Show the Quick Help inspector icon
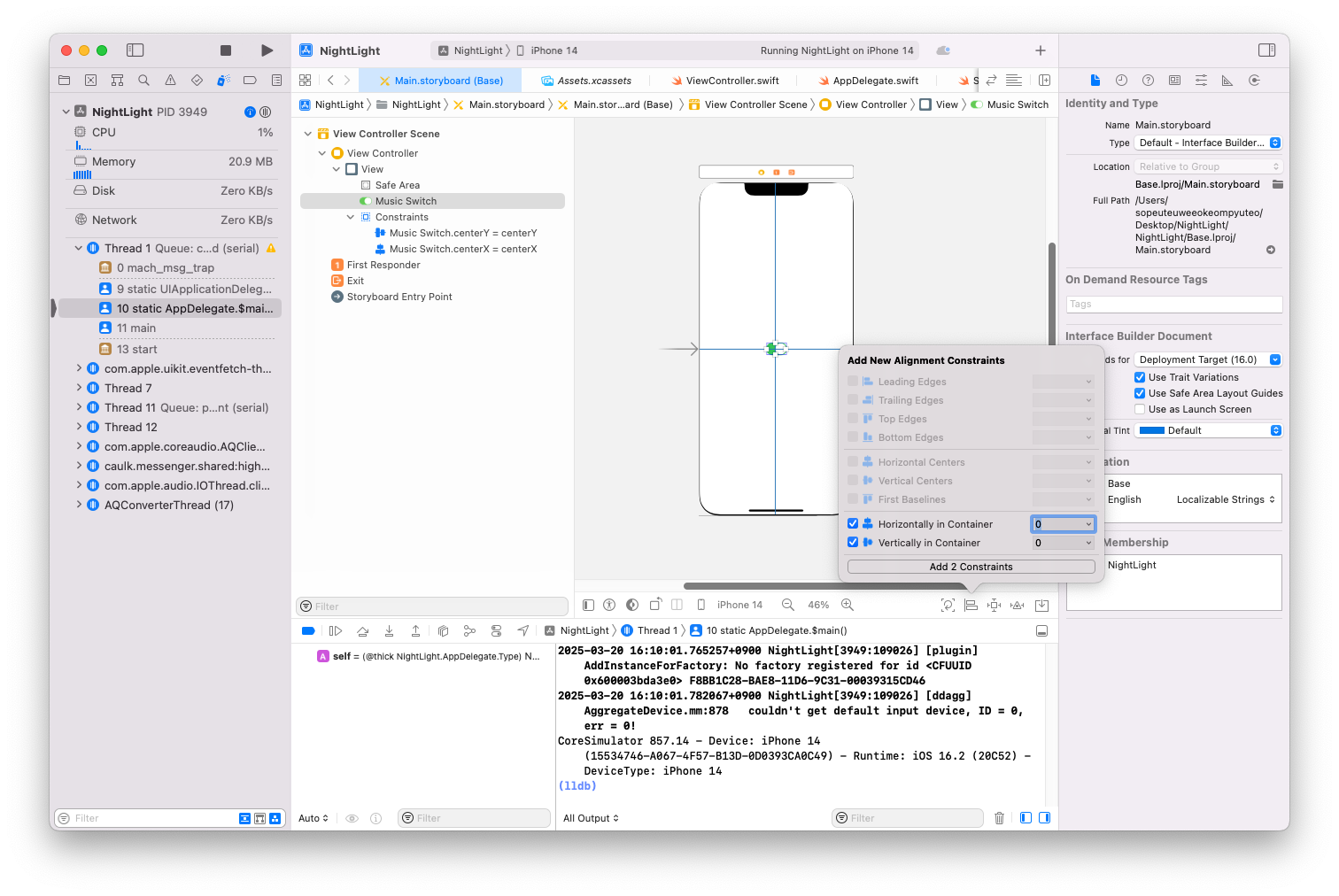The height and width of the screenshot is (896, 1339). coord(1148,81)
